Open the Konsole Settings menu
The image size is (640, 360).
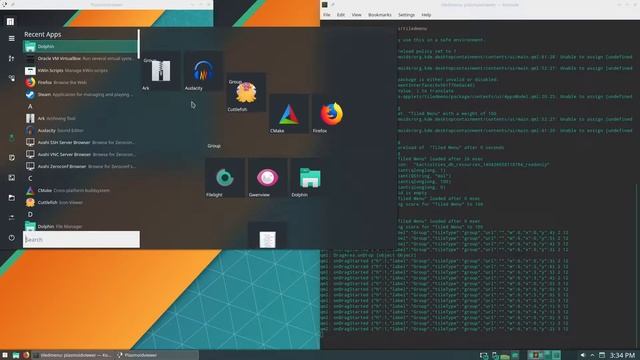pos(406,15)
